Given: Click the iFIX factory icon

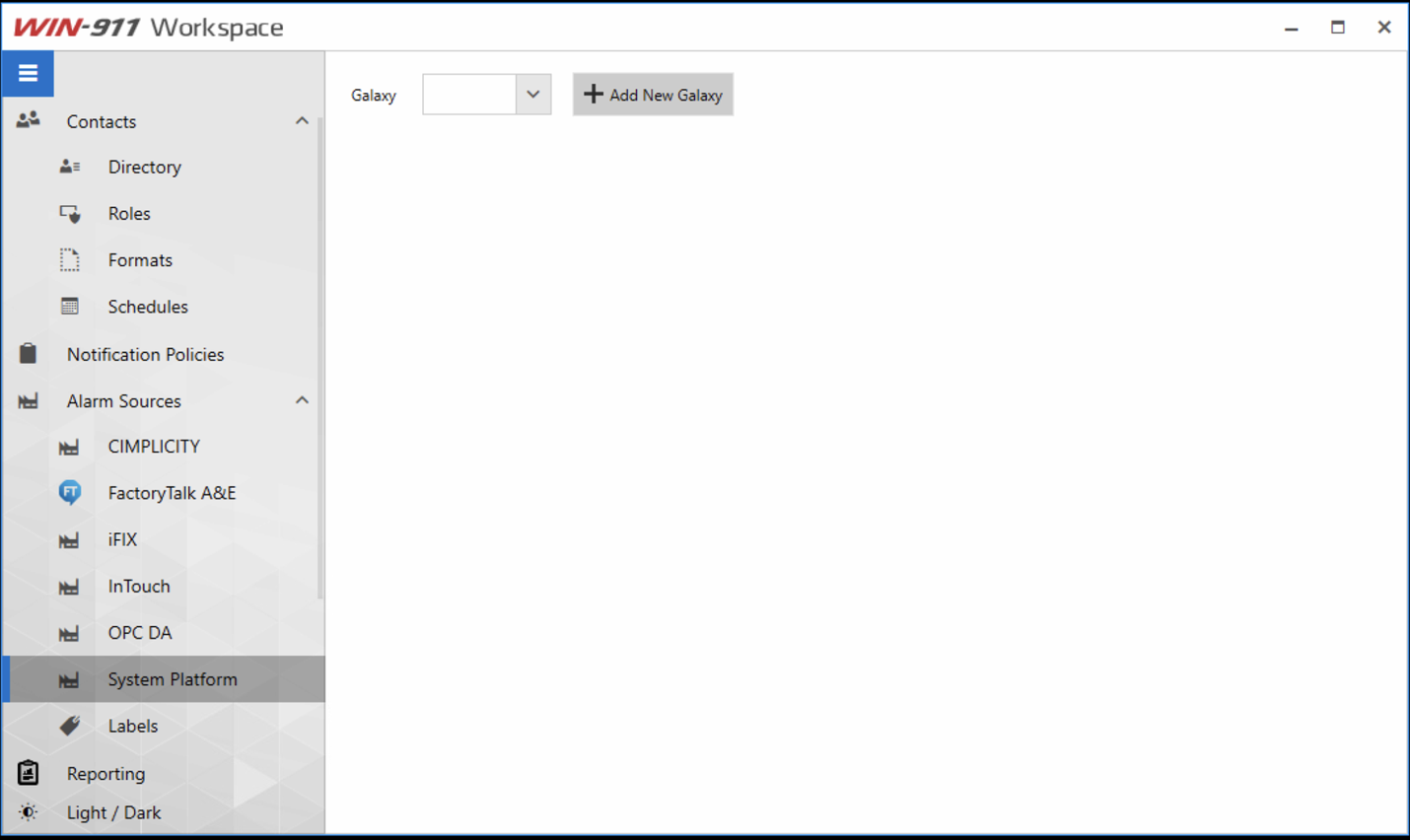Looking at the screenshot, I should point(69,540).
